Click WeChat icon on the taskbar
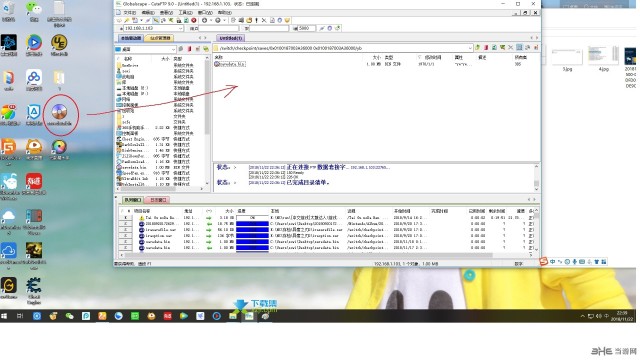The image size is (640, 360). point(69,316)
